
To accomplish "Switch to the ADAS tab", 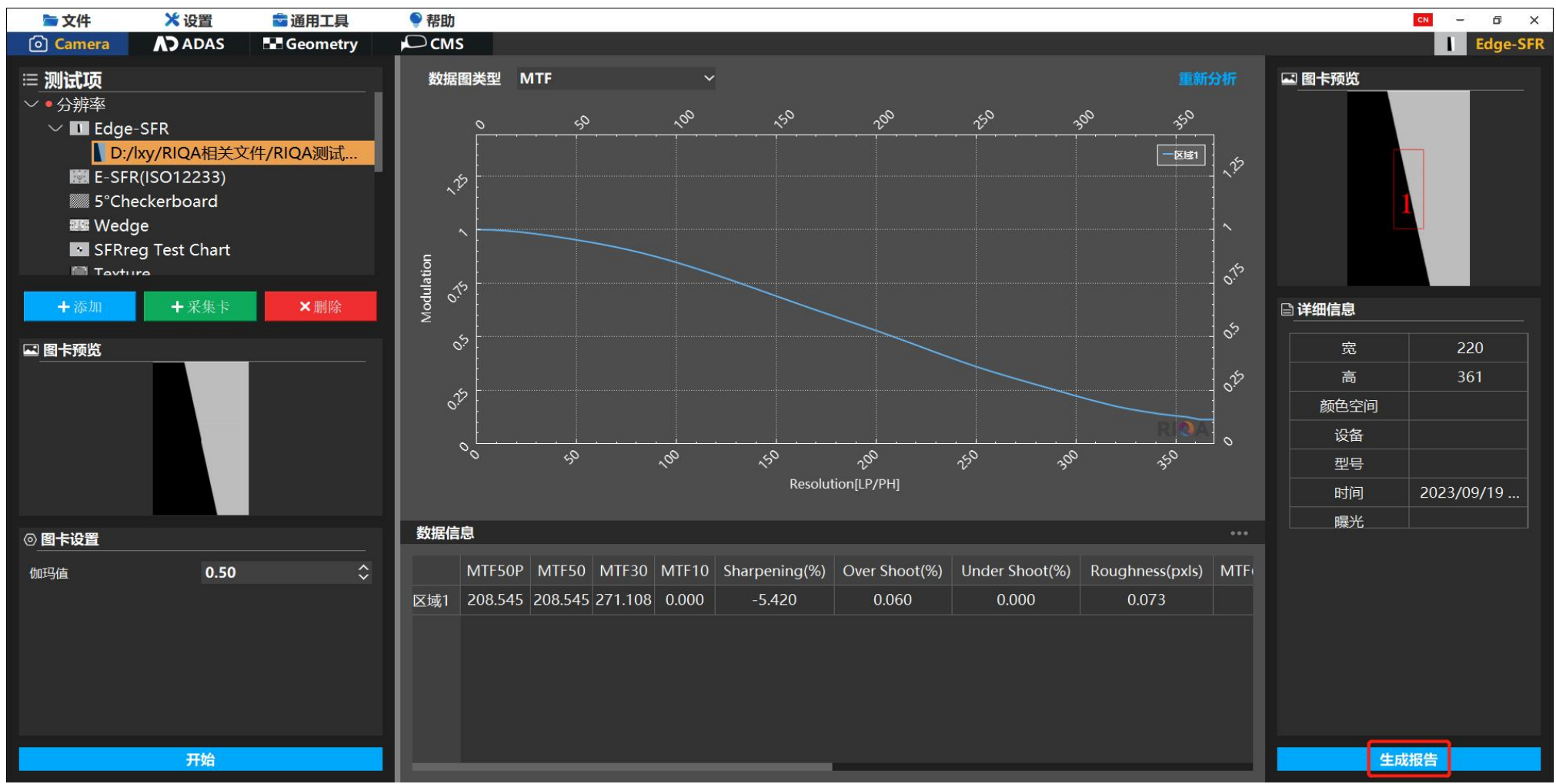I will pyautogui.click(x=189, y=44).
